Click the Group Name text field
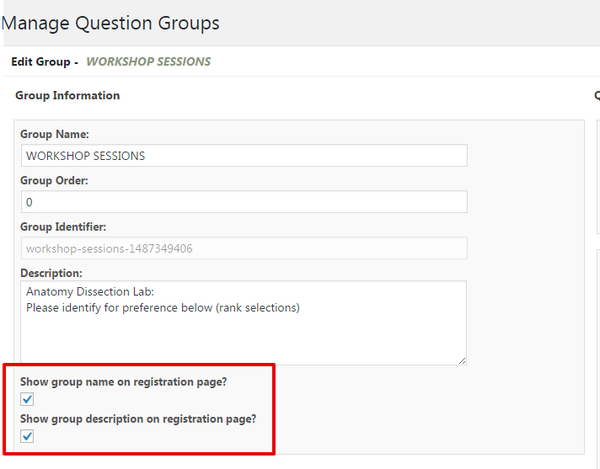This screenshot has width=600, height=469. pyautogui.click(x=244, y=156)
